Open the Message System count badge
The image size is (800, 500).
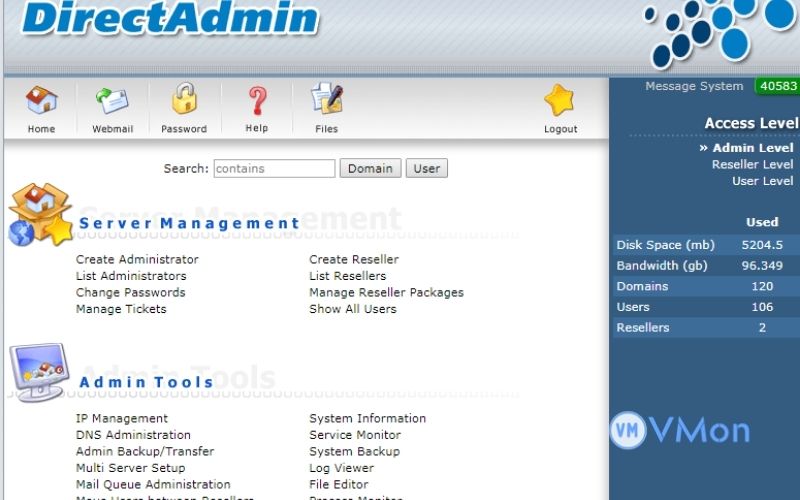778,86
